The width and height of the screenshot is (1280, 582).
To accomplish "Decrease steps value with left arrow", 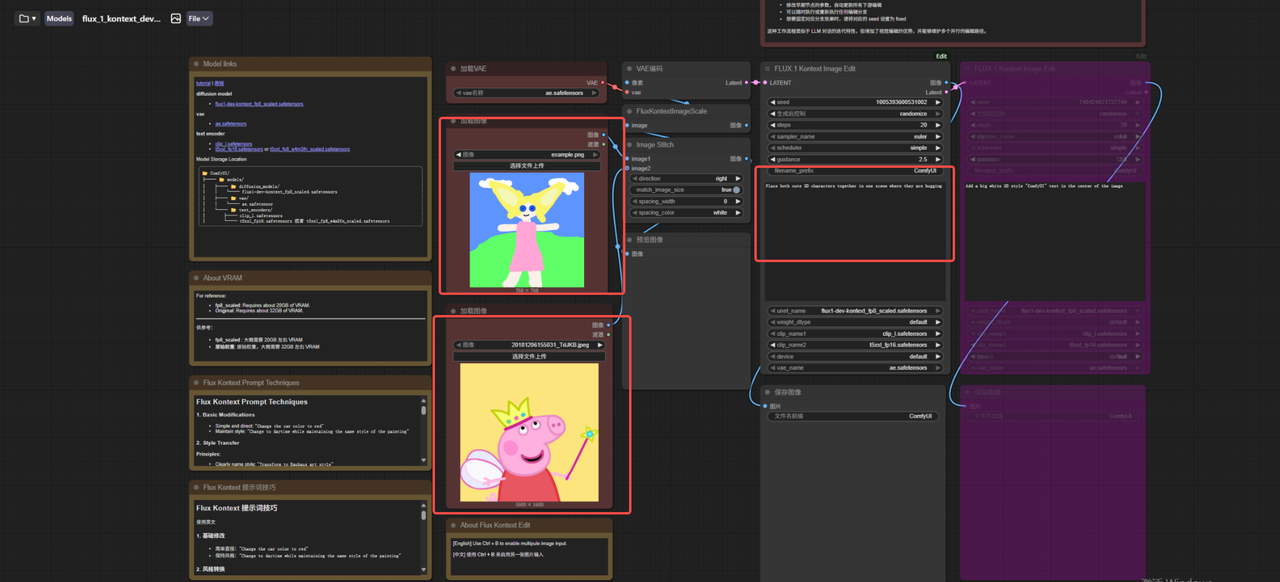I will [x=773, y=125].
